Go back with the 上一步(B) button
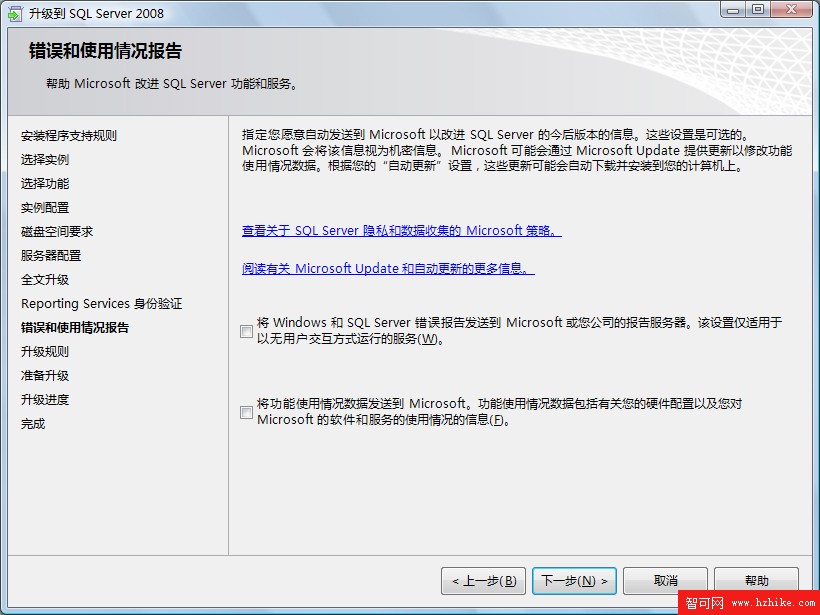 tap(484, 580)
